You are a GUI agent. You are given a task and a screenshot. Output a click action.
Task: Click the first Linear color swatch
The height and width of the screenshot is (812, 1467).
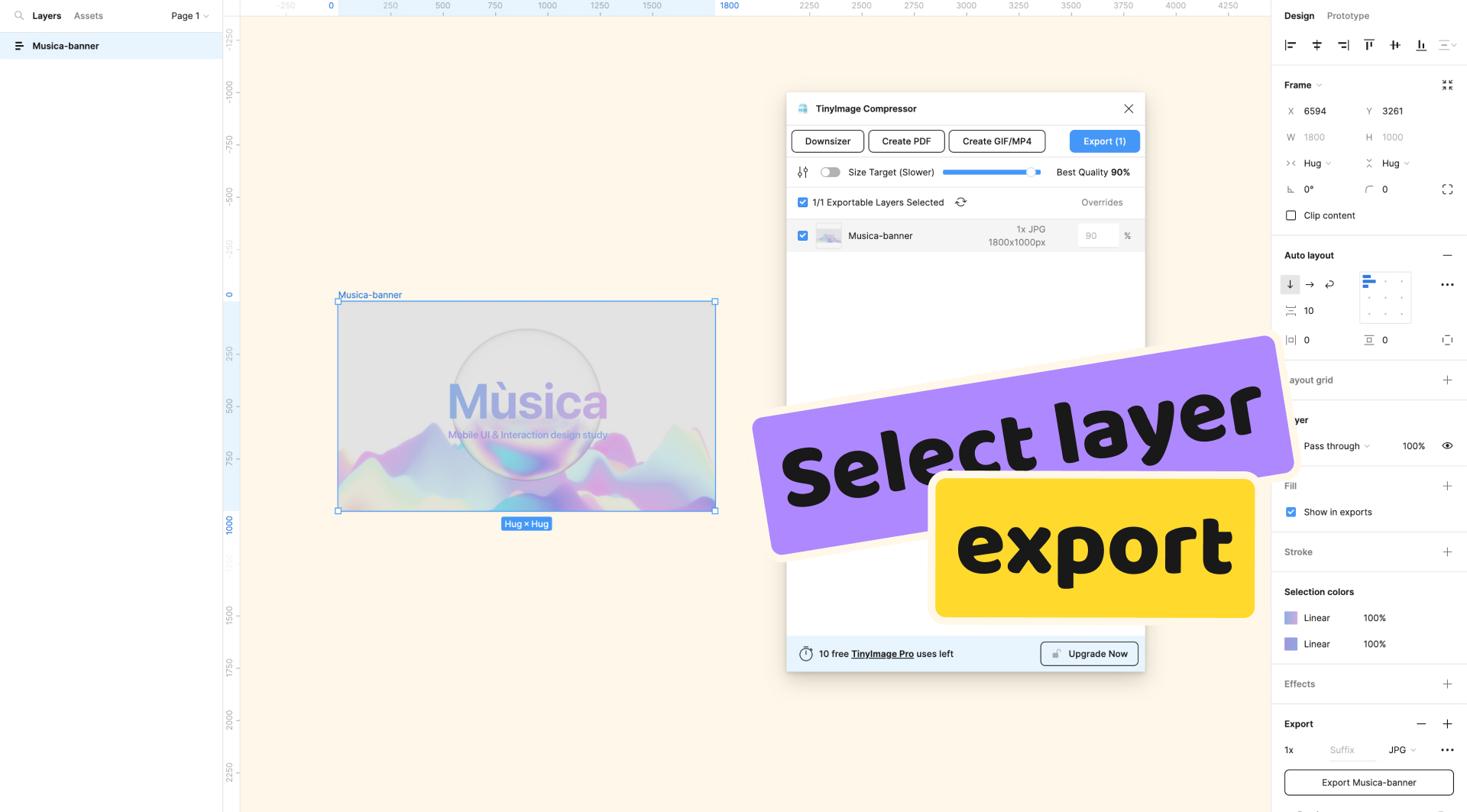click(1291, 618)
